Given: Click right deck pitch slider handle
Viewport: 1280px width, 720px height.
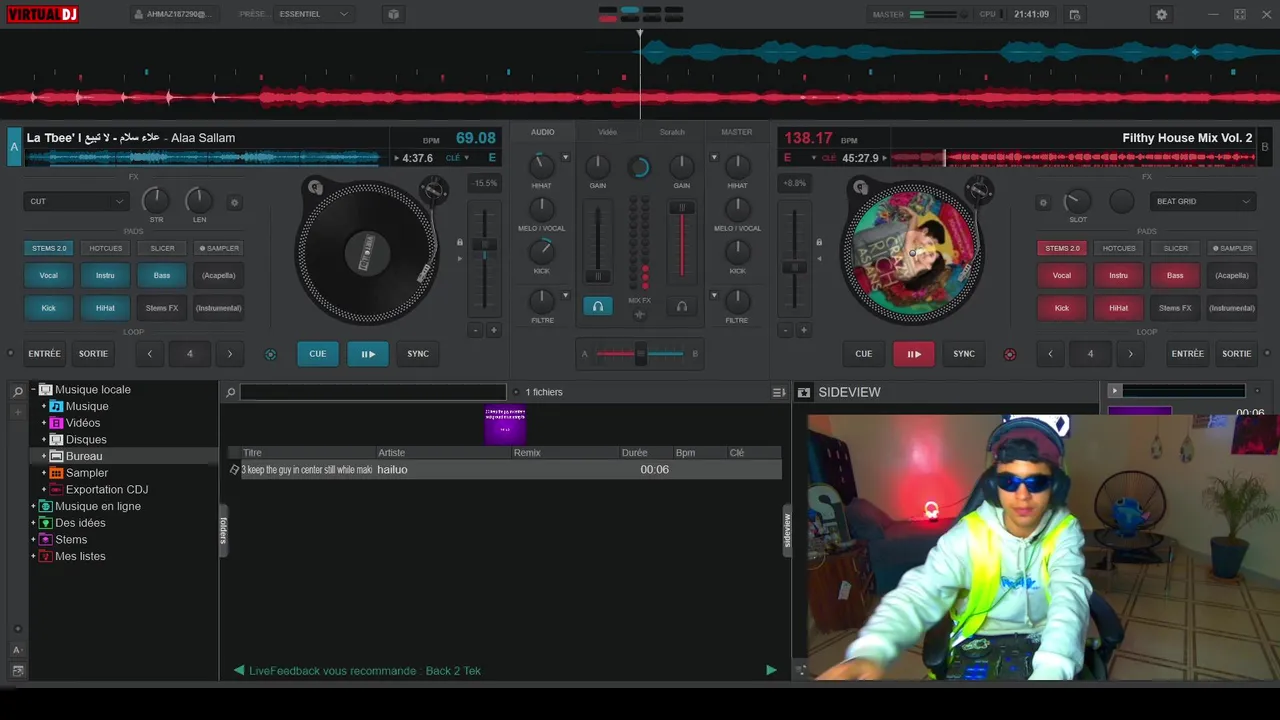Looking at the screenshot, I should [794, 267].
